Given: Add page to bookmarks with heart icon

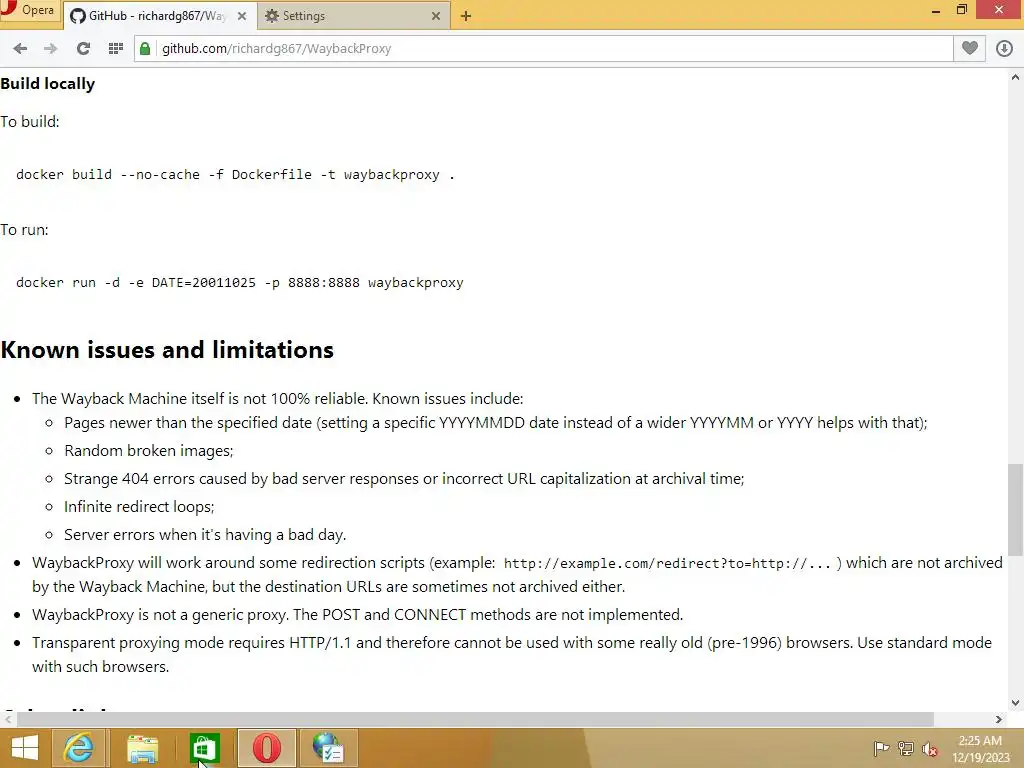Looking at the screenshot, I should (970, 48).
